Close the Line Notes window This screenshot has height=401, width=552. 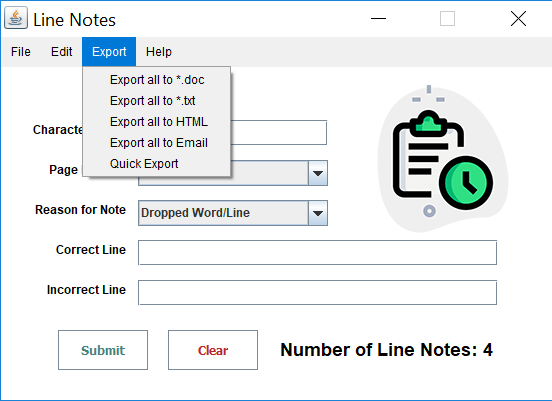(518, 18)
